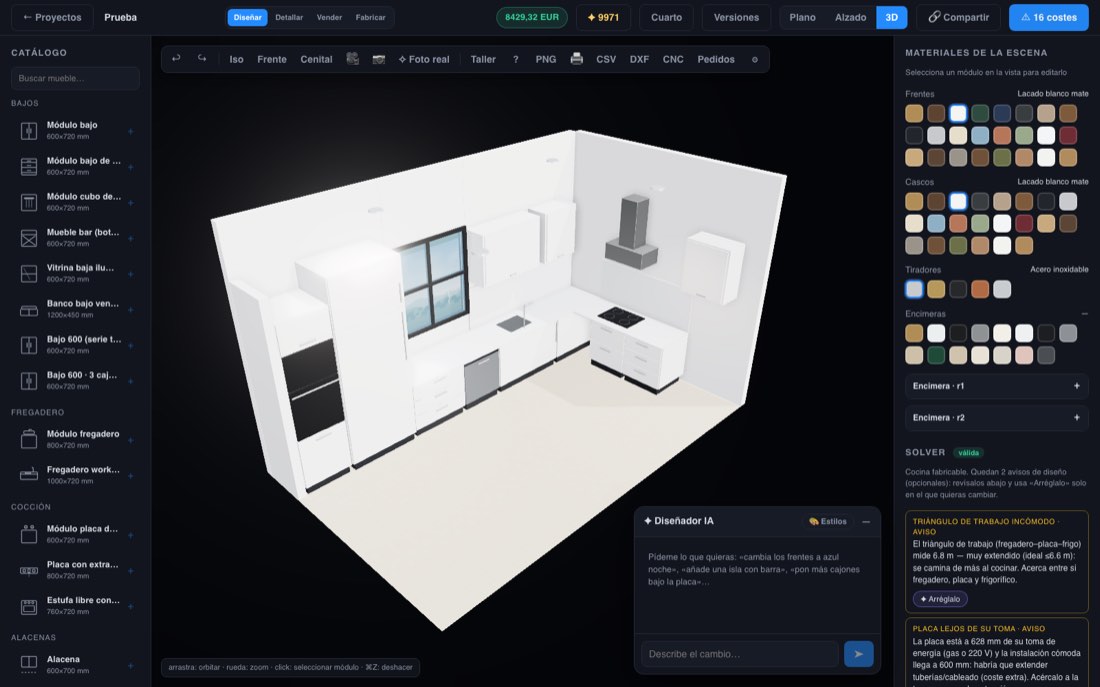Open the credits counter showing 9971
This screenshot has height=687, width=1100.
pyautogui.click(x=603, y=18)
